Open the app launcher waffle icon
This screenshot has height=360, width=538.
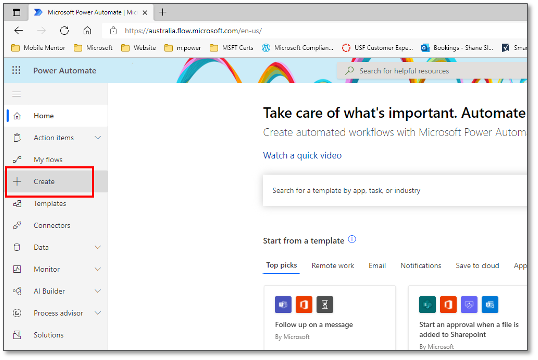pos(16,70)
